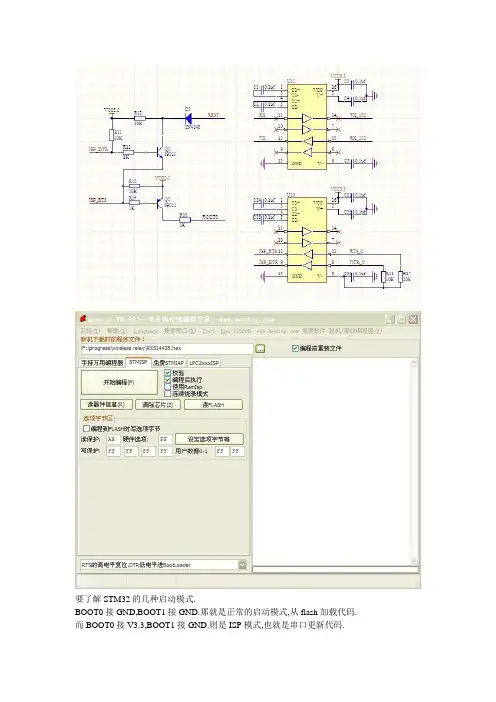This screenshot has height=702, width=496.
Task: Click the last 用户数据0-1 FF field
Action: pos(237,451)
